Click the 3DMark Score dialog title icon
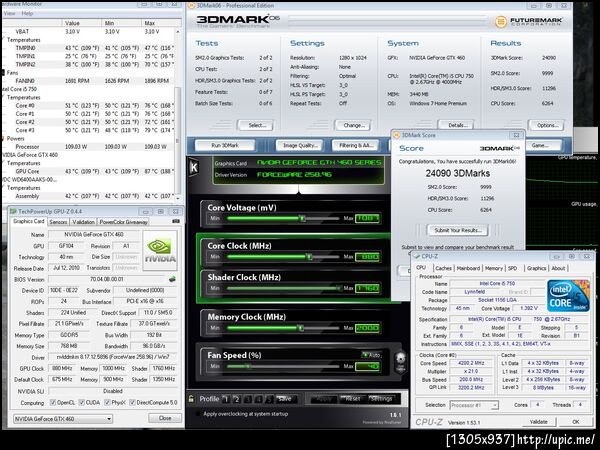Image resolution: width=600 pixels, height=450 pixels. [x=396, y=135]
